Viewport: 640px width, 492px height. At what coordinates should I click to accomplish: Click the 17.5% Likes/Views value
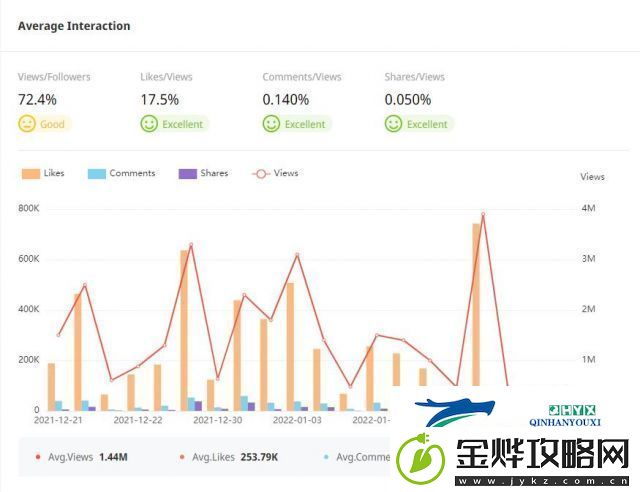coord(160,100)
